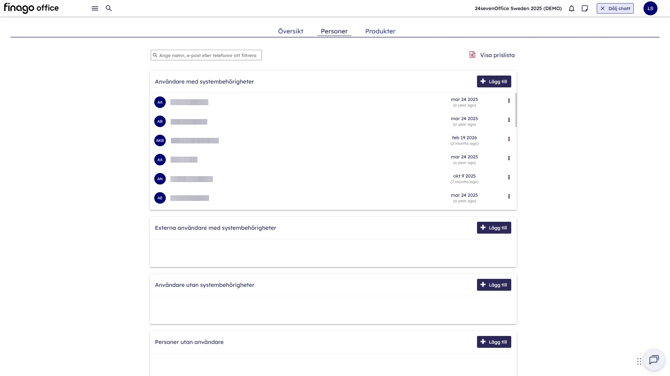Open the LS user profile avatar
670x376 pixels.
650,8
